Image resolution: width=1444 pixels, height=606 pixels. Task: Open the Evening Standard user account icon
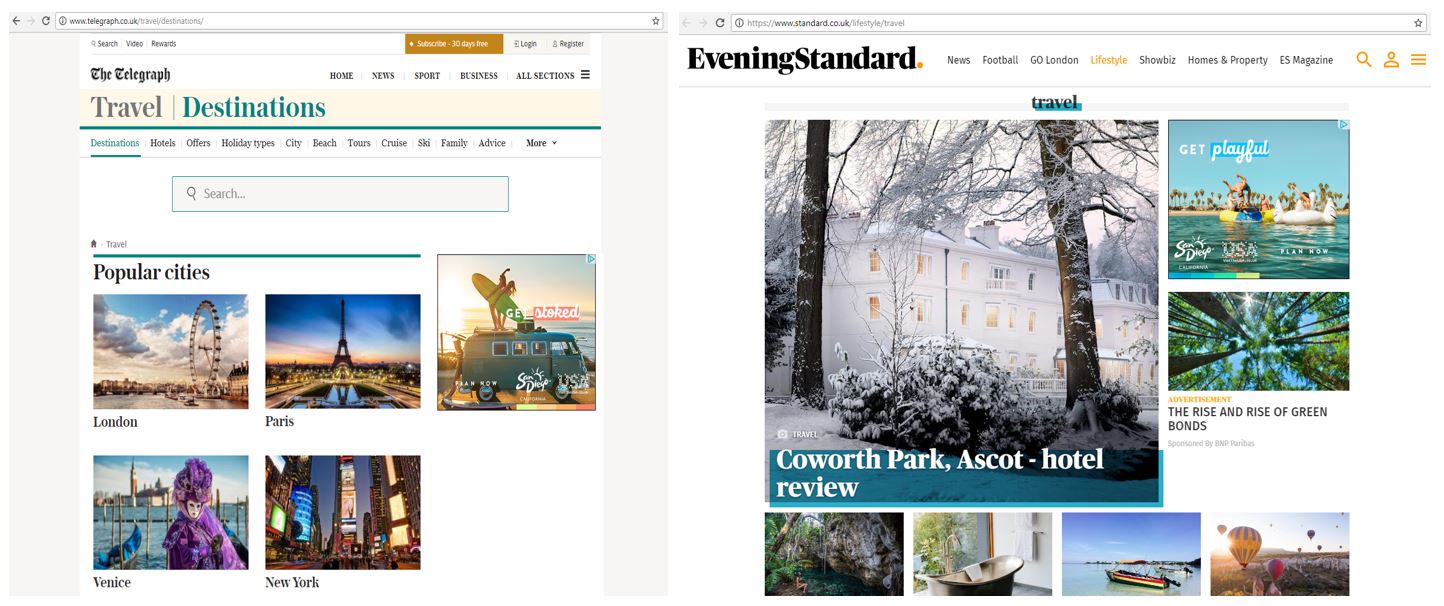tap(1391, 60)
